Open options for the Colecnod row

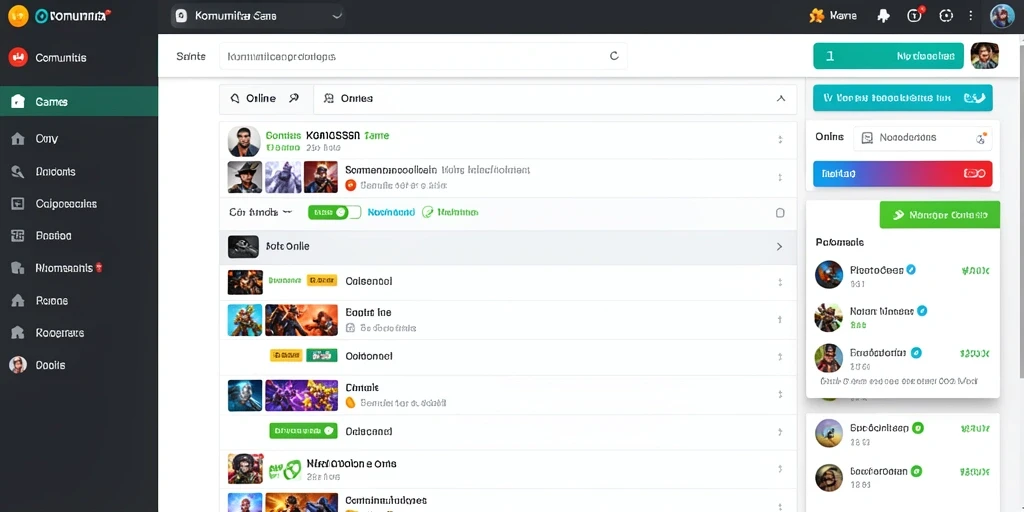coord(780,432)
